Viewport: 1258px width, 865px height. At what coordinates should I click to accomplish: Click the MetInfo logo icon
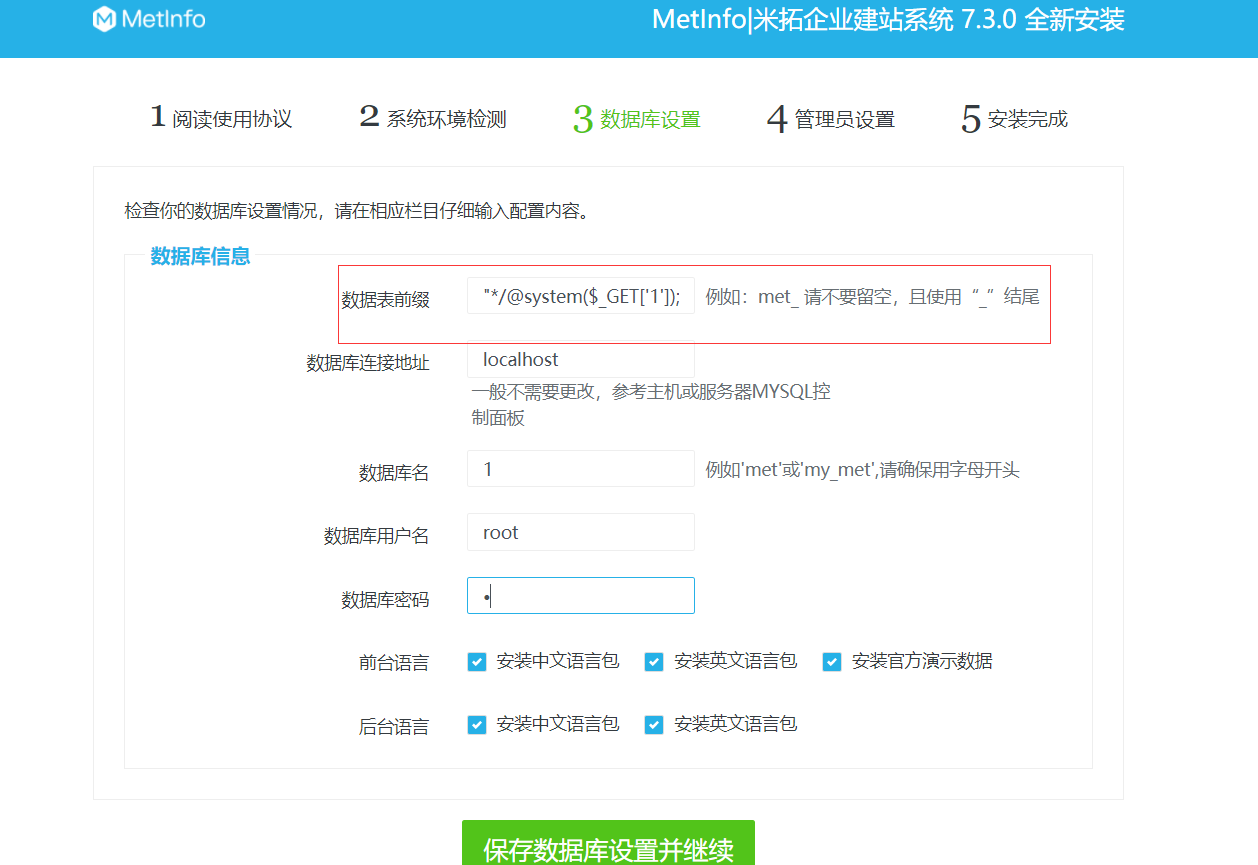click(x=105, y=20)
